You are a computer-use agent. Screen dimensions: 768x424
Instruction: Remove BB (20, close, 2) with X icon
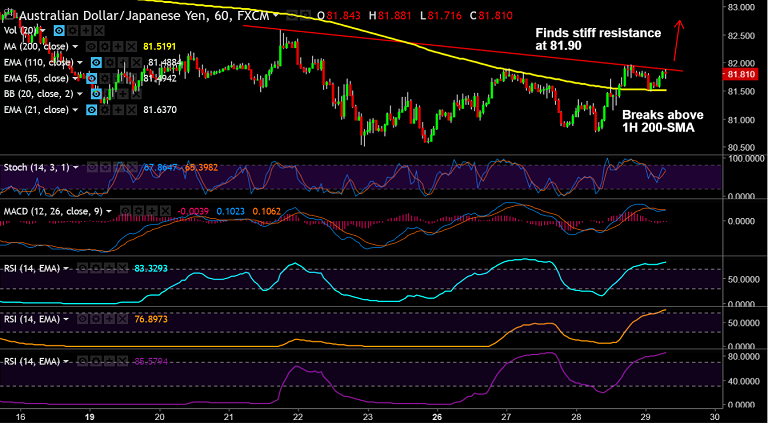point(136,94)
